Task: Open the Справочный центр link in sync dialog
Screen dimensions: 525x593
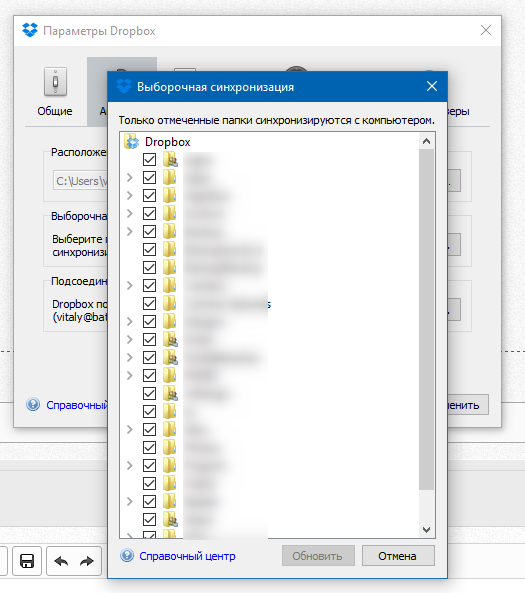Action: click(187, 556)
